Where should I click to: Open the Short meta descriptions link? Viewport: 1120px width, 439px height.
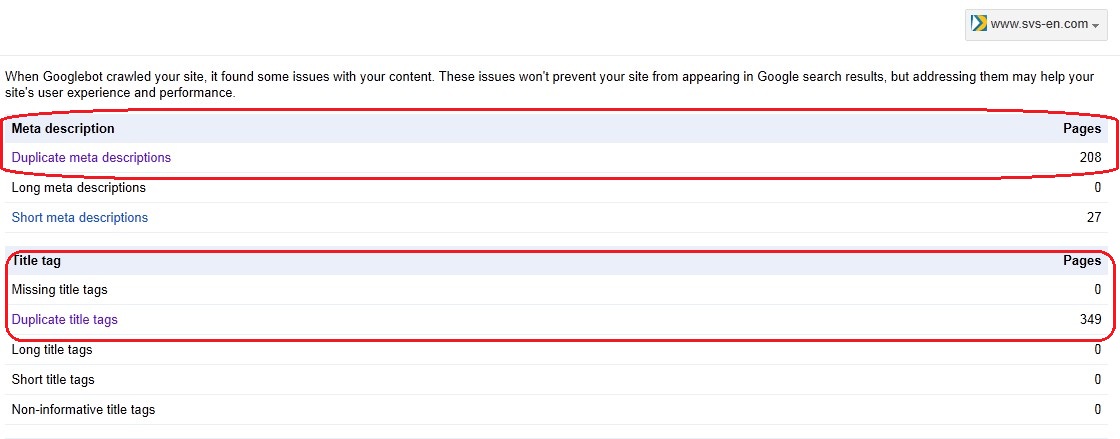point(80,218)
